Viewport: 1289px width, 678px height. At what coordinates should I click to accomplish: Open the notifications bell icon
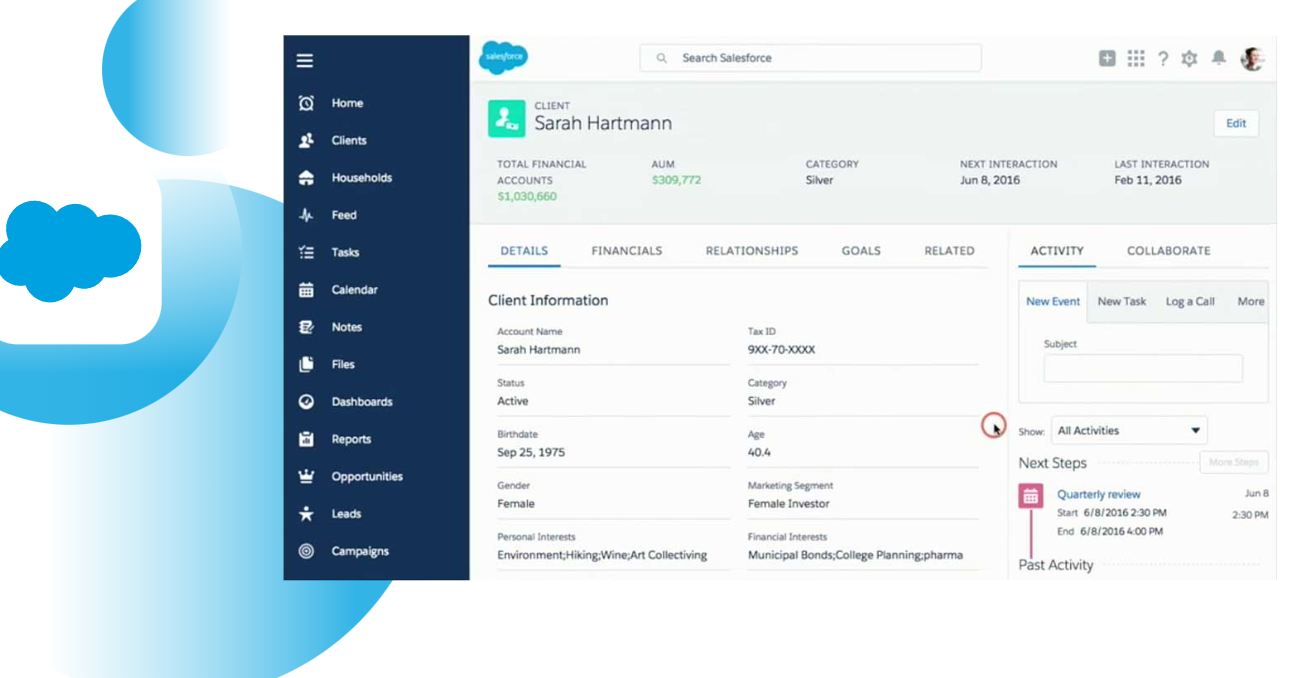1218,58
